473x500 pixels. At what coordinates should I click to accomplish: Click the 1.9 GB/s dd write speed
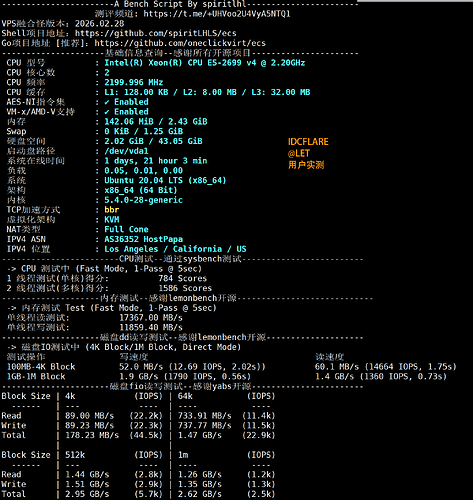pos(139,377)
